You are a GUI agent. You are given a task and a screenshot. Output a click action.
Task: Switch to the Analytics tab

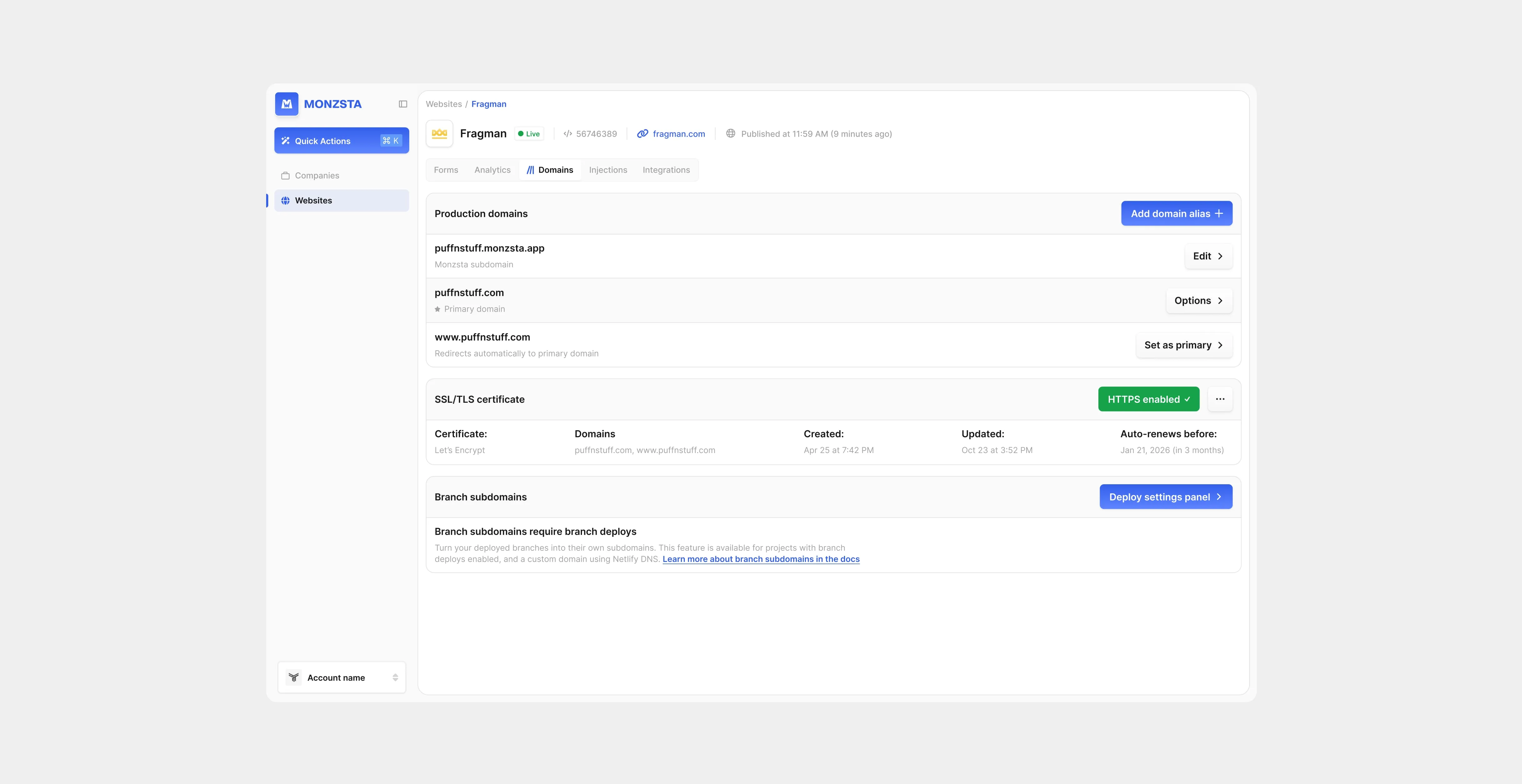click(492, 170)
